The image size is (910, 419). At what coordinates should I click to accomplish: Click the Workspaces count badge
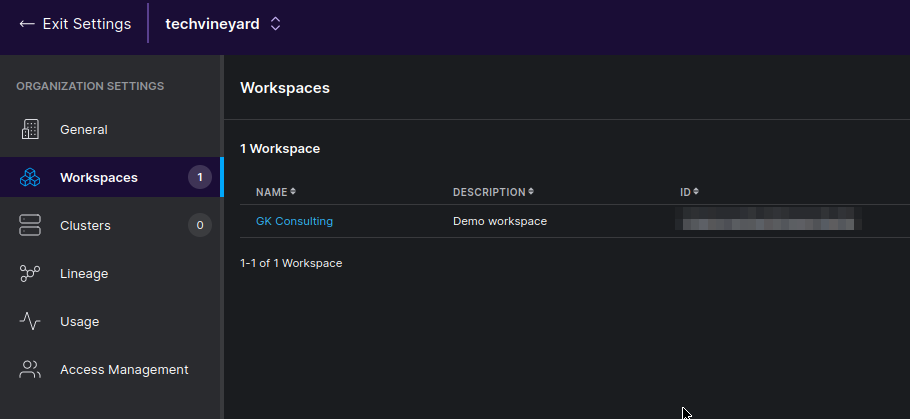pyautogui.click(x=200, y=177)
